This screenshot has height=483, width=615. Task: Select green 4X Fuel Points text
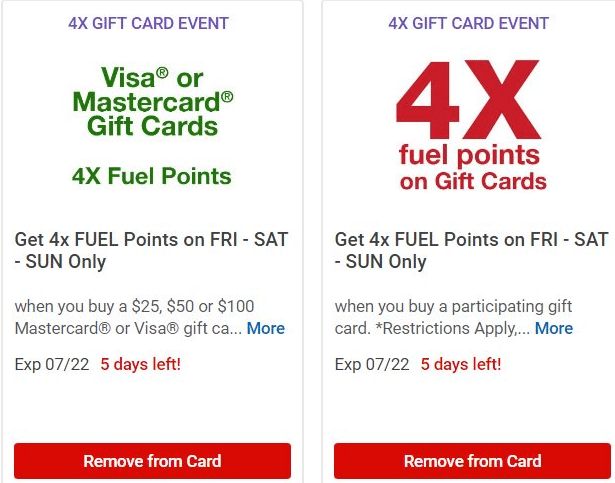pos(152,176)
